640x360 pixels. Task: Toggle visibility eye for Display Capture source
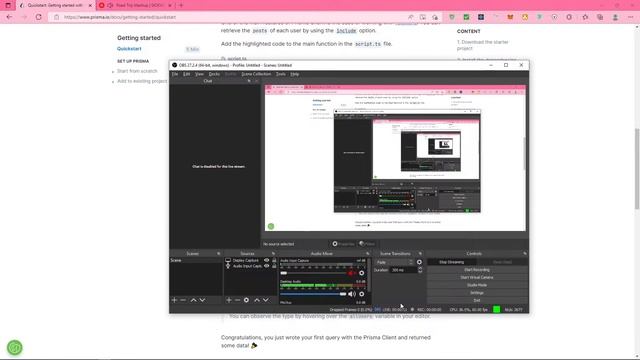267,260
